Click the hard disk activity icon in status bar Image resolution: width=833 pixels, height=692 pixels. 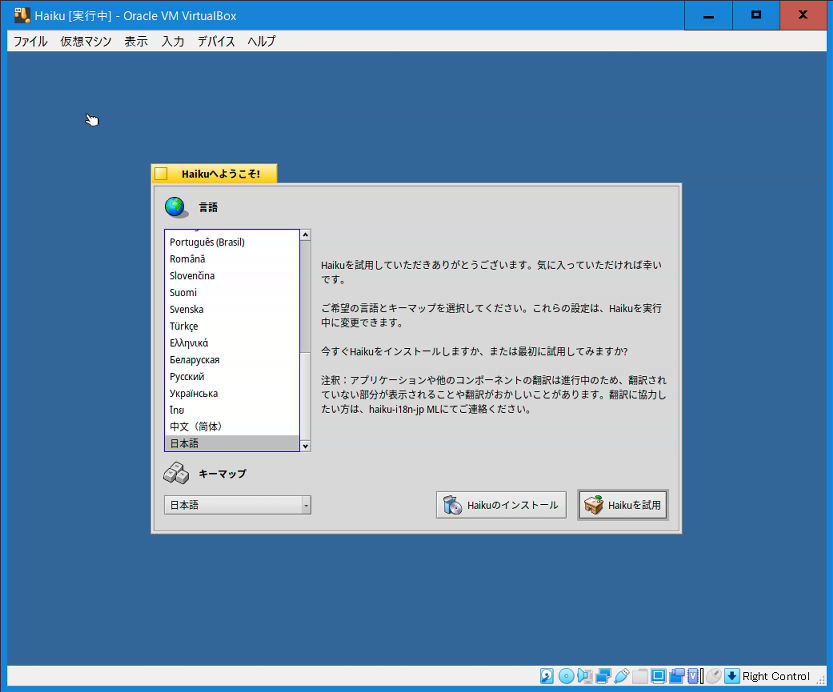click(547, 676)
